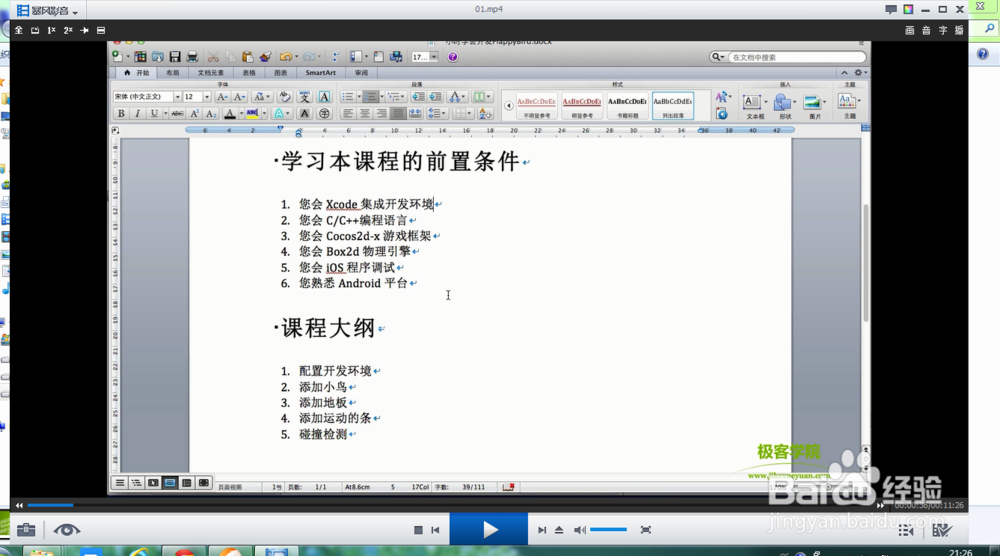This screenshot has height=556, width=1000.
Task: Click the large Play button
Action: [x=489, y=529]
